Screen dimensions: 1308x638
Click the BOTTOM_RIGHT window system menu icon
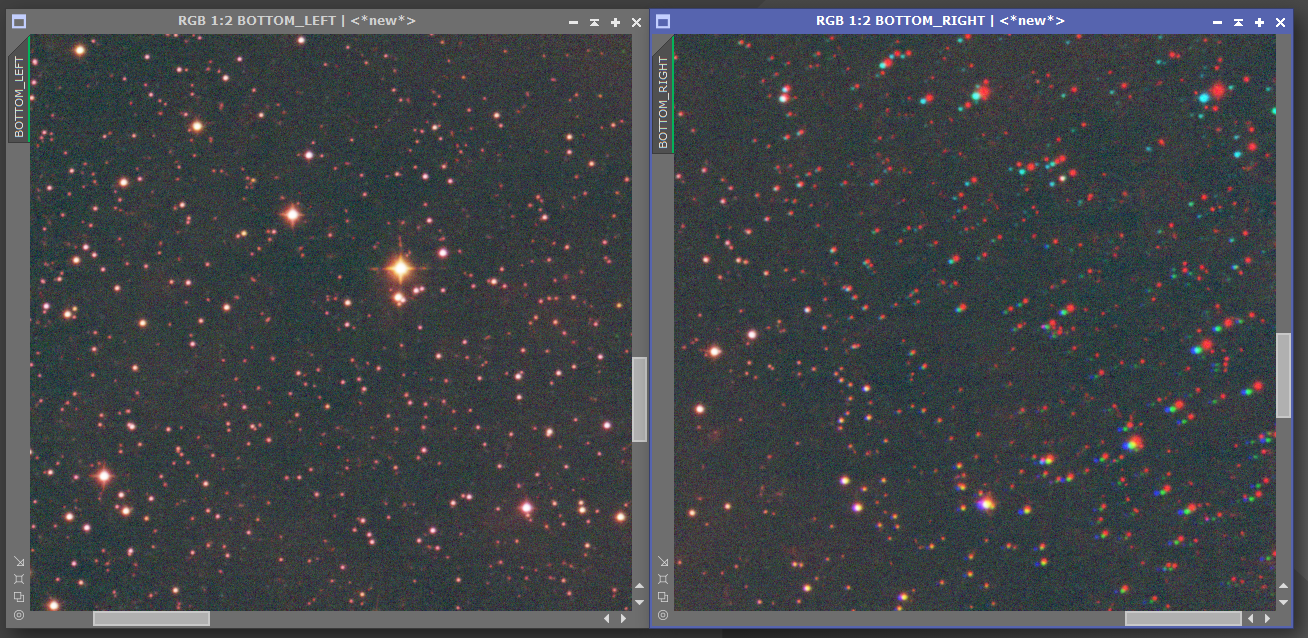[x=663, y=21]
